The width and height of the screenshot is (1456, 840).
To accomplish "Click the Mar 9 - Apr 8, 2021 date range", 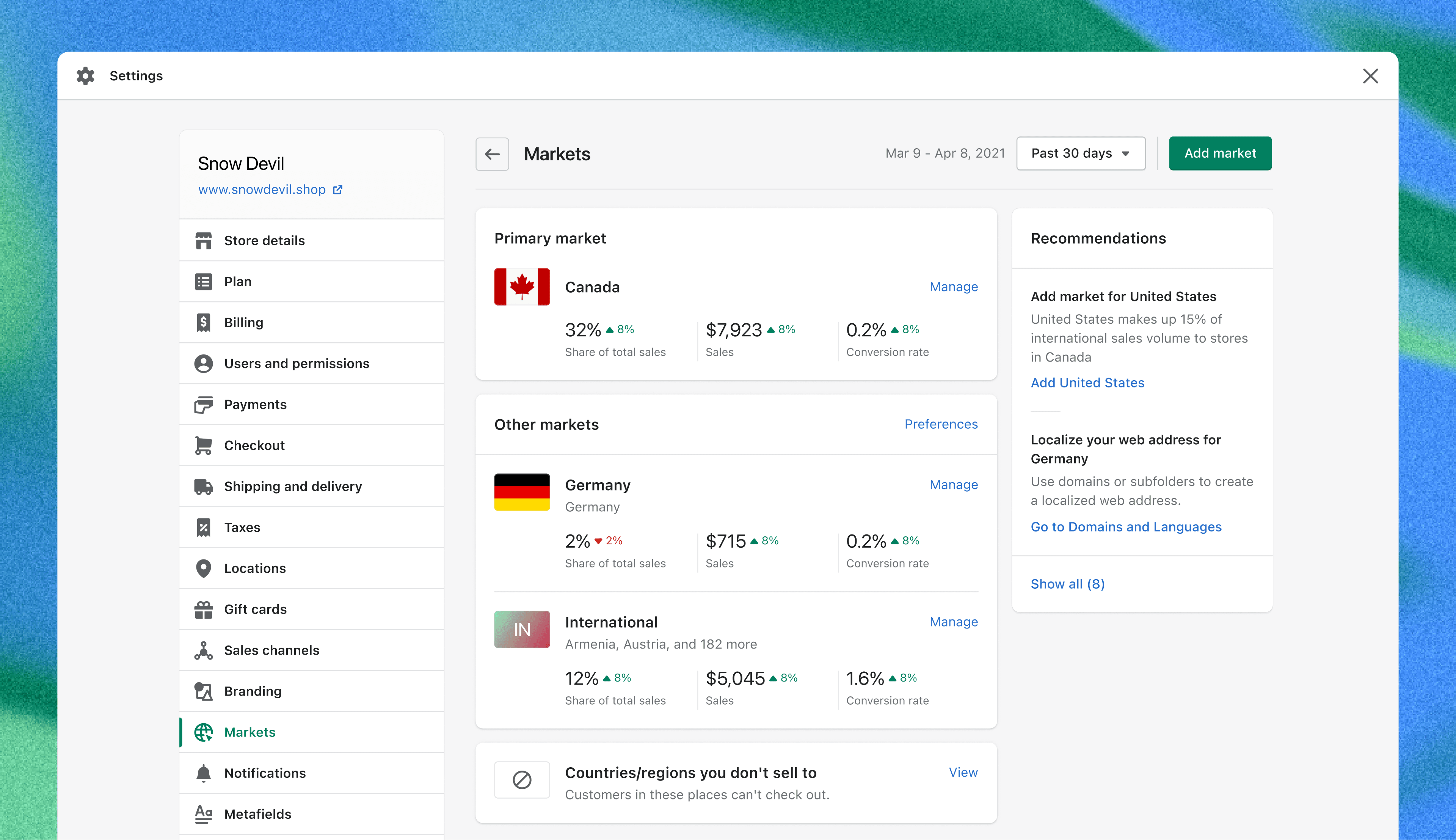I will [945, 154].
